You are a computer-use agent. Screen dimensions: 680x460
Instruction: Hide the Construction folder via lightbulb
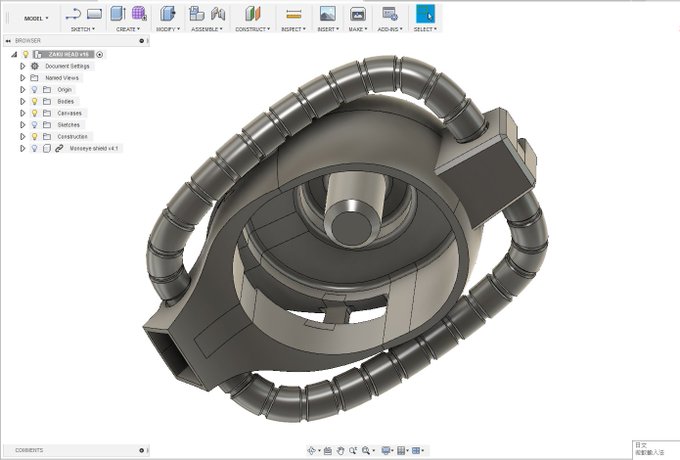[x=35, y=136]
